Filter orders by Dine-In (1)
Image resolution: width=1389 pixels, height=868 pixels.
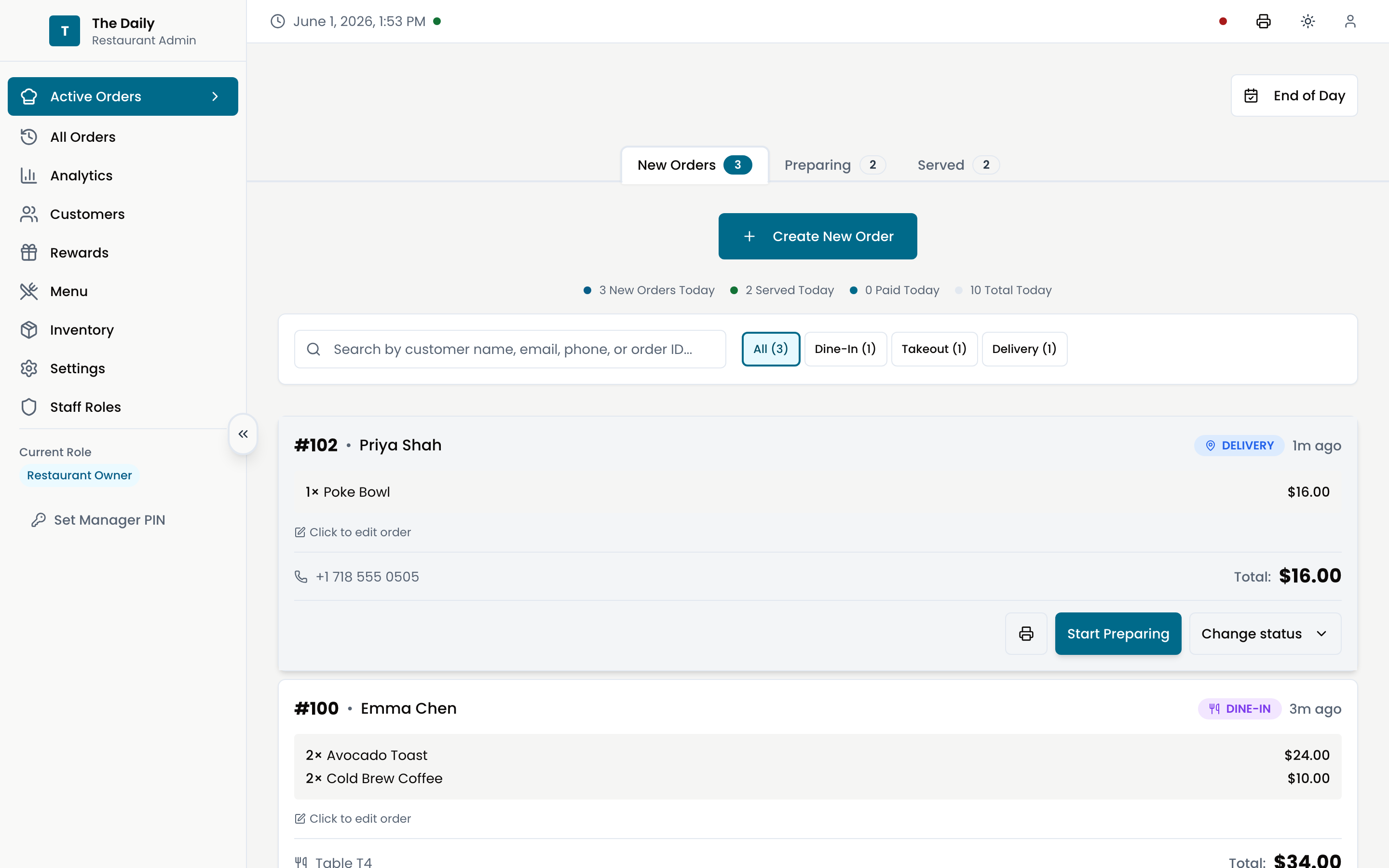click(x=845, y=349)
